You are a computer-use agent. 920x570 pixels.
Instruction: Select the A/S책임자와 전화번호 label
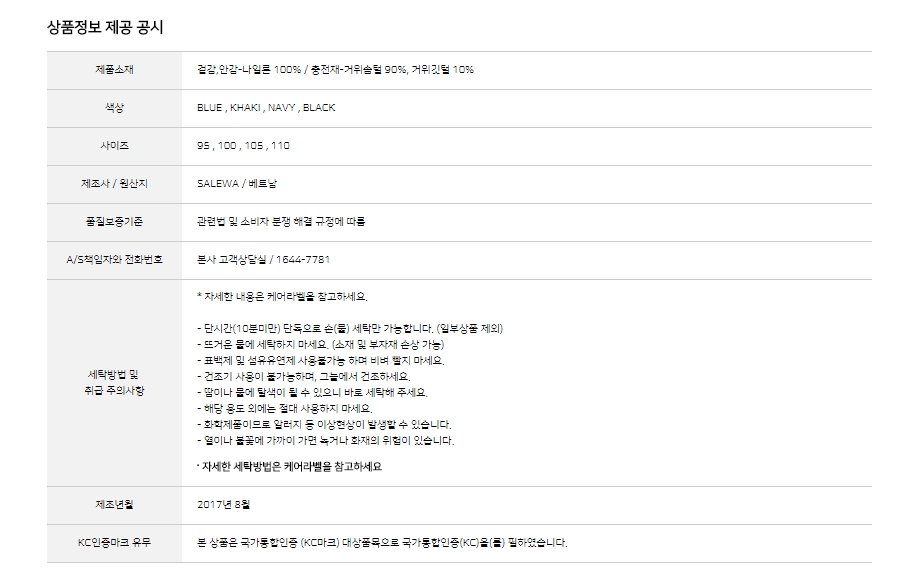115,260
